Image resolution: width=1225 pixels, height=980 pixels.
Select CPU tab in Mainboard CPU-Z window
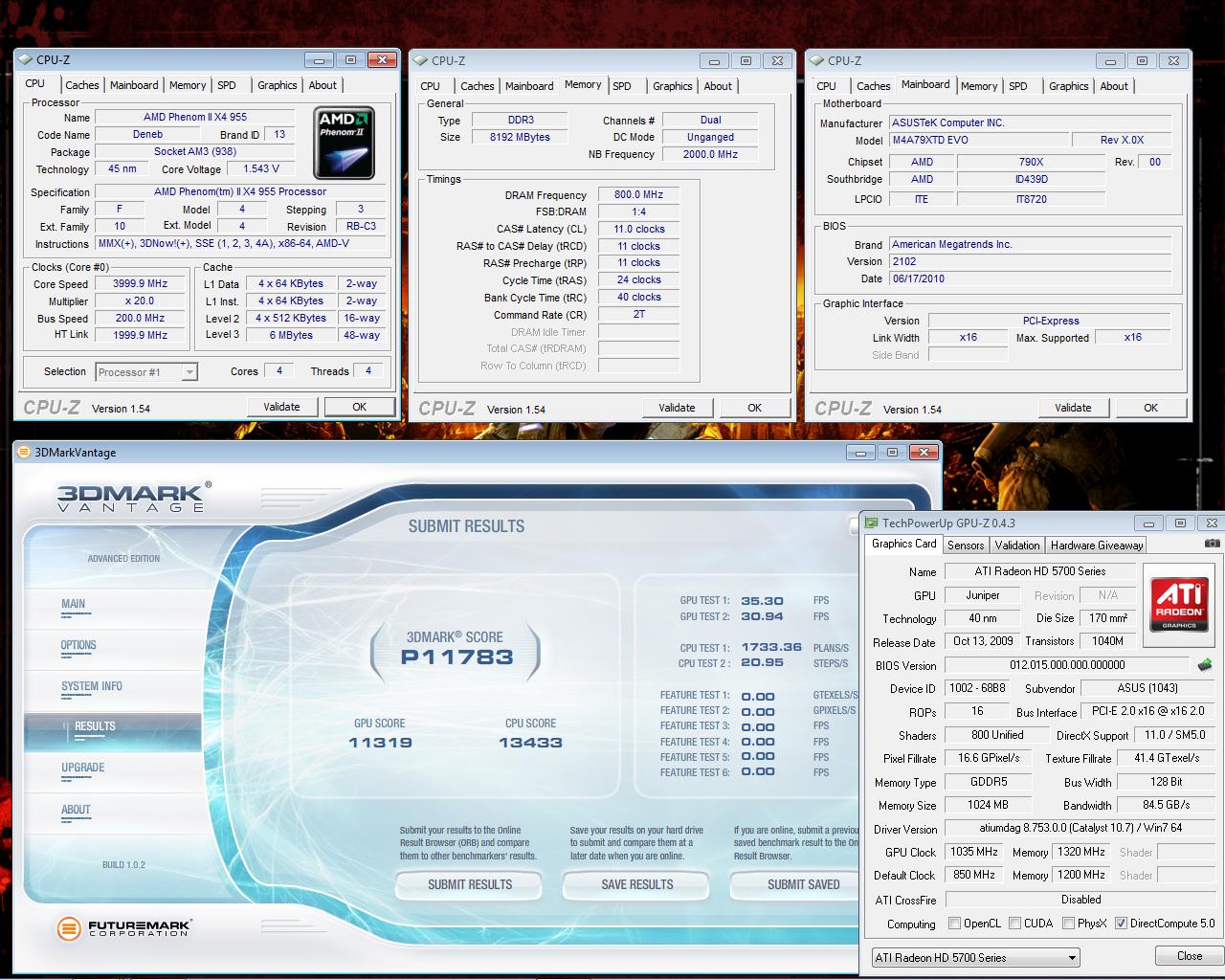click(827, 86)
